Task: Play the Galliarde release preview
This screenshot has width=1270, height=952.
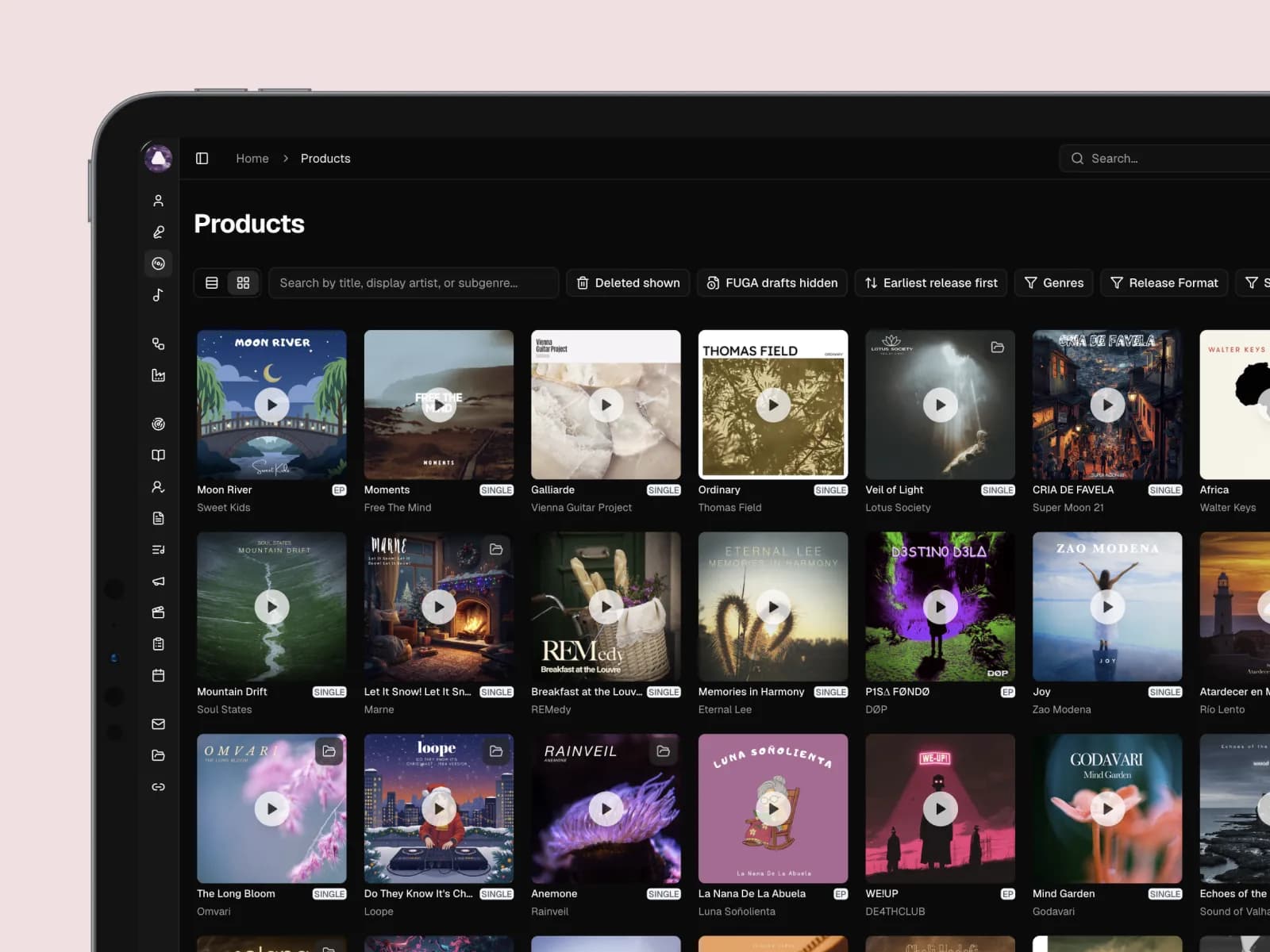Action: click(606, 405)
